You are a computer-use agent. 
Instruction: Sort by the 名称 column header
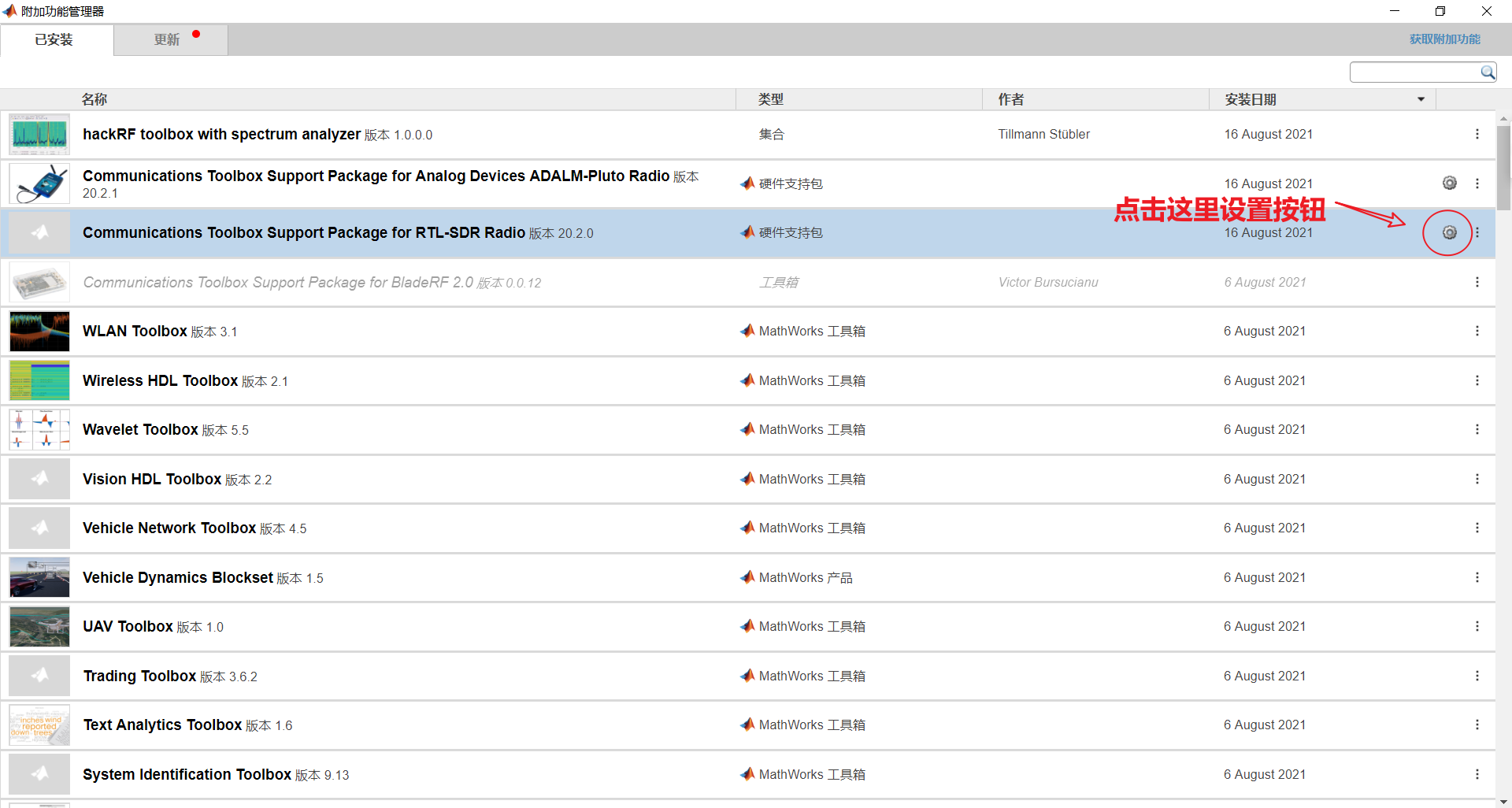(94, 99)
